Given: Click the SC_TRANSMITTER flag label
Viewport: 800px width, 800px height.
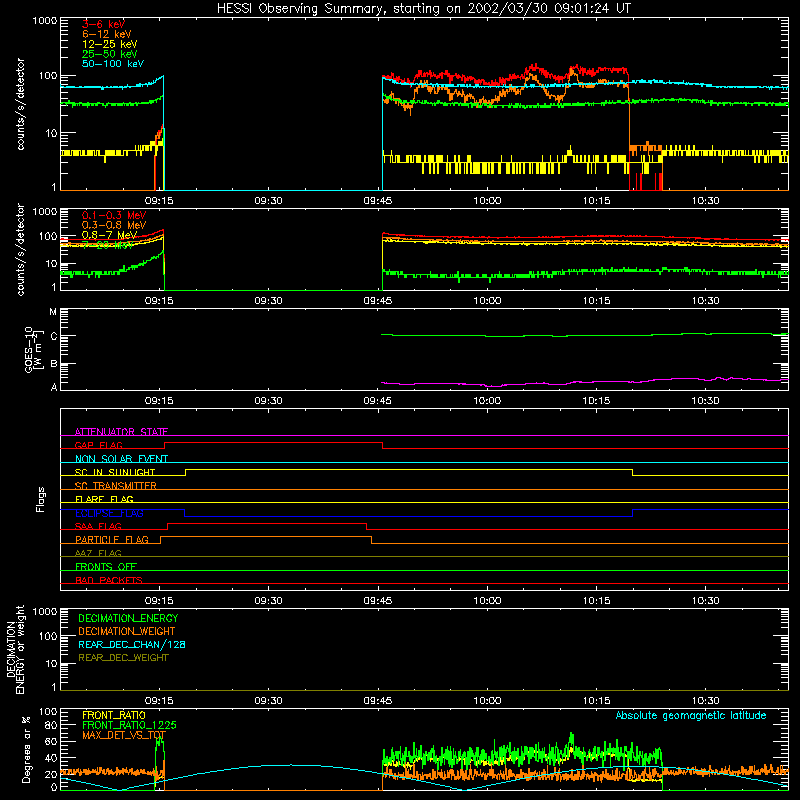Looking at the screenshot, I should point(116,485).
